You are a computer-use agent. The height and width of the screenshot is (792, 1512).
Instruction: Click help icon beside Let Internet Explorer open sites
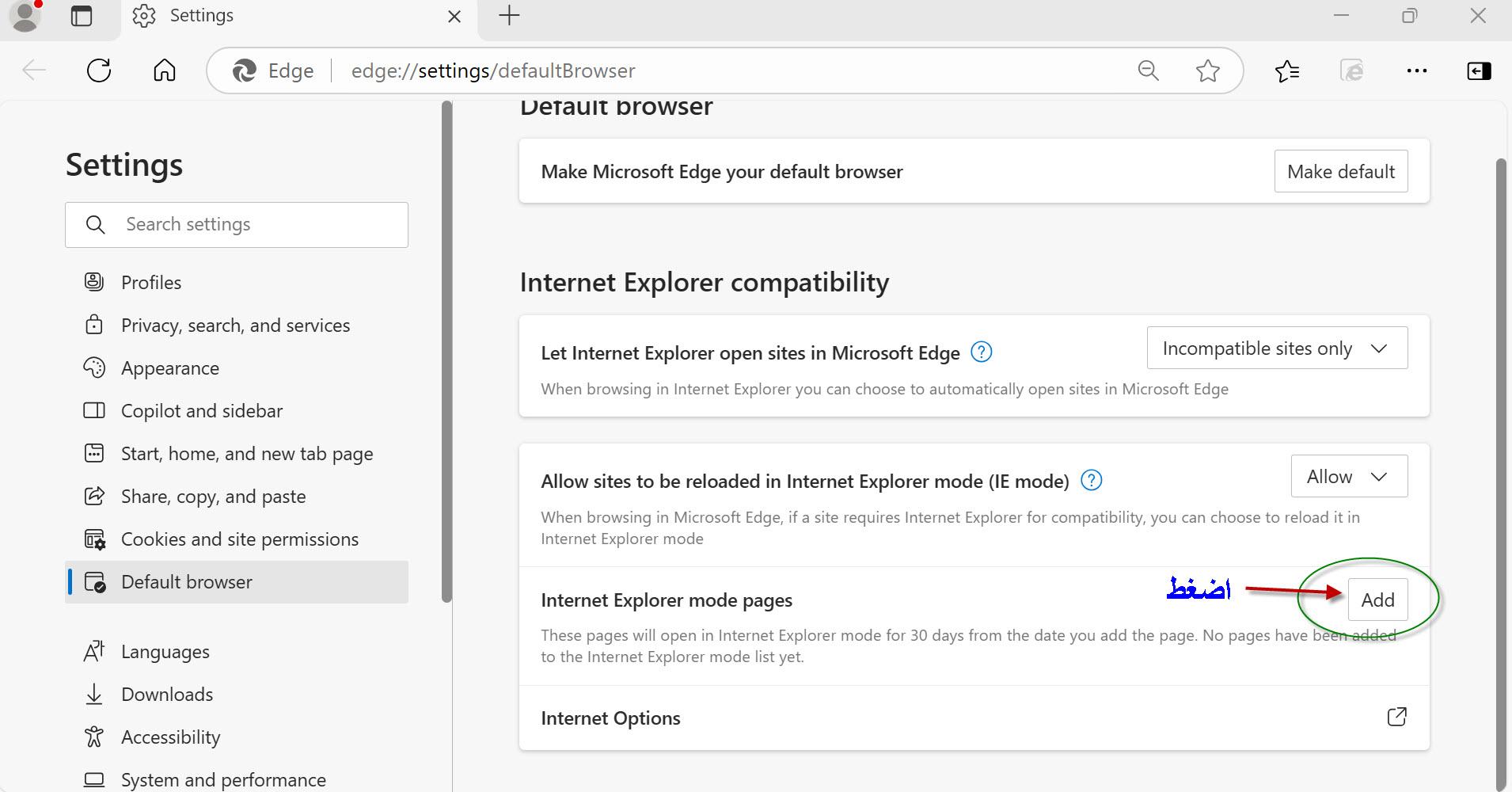tap(981, 352)
